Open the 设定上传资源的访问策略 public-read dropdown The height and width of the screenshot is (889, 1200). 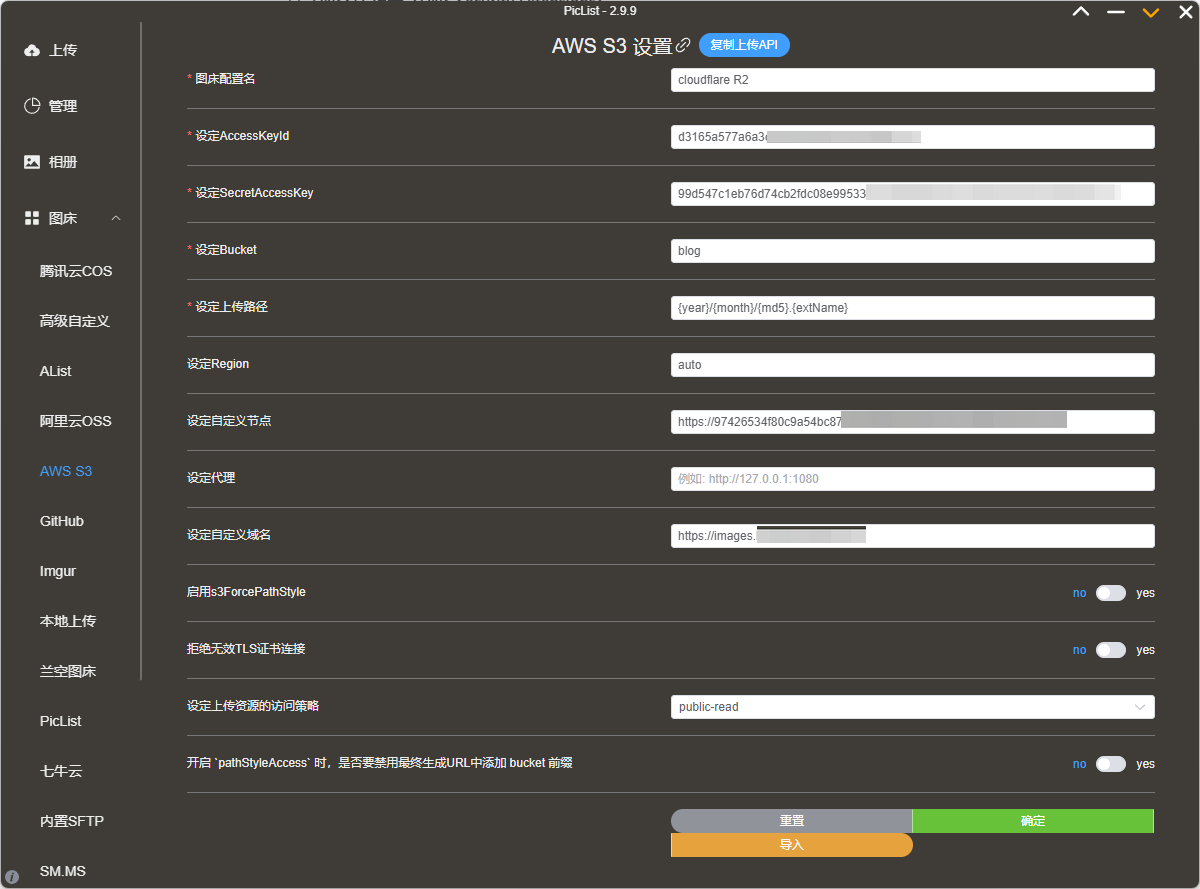click(x=912, y=707)
